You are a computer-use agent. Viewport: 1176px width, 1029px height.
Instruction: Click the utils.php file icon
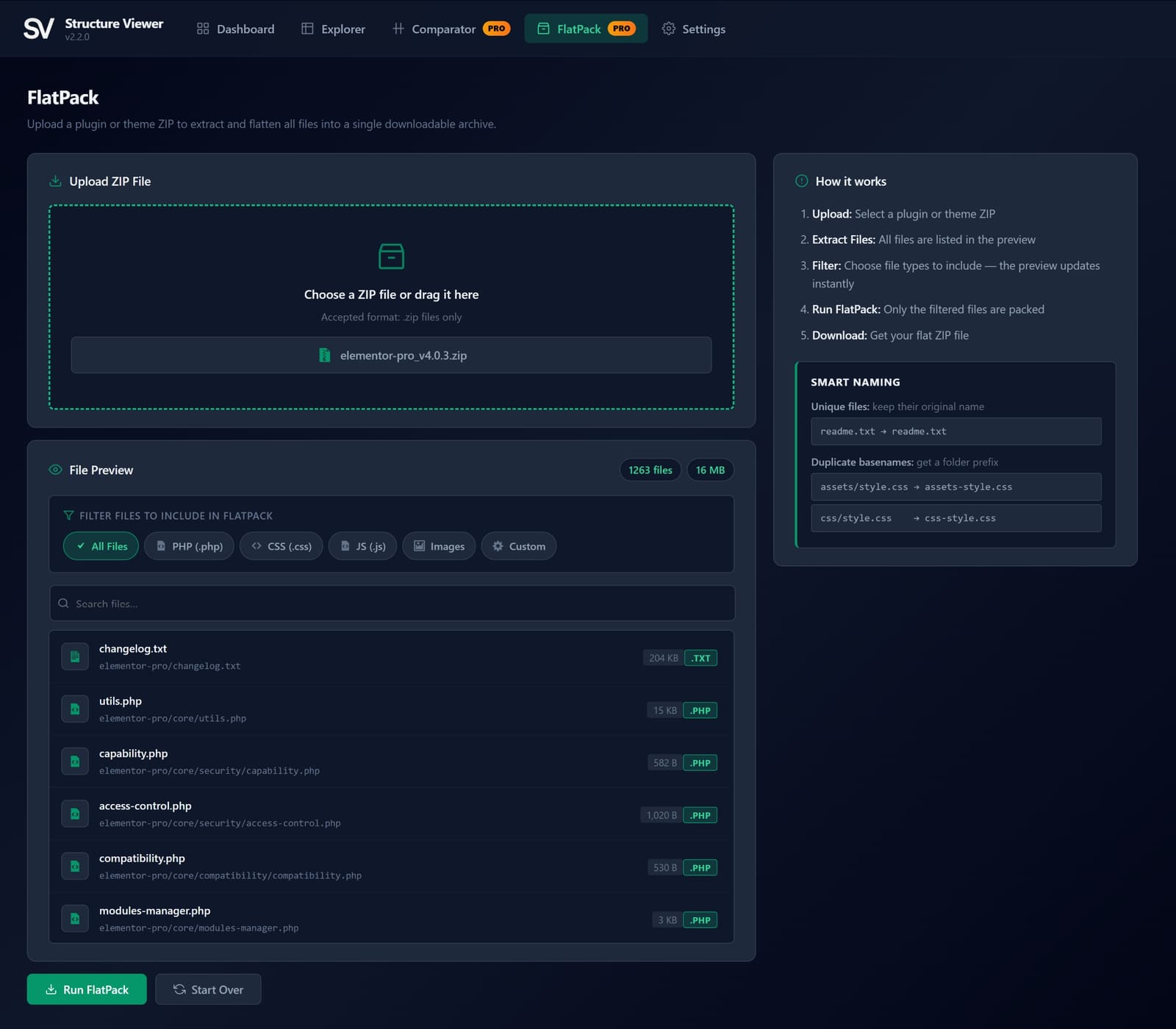click(75, 709)
